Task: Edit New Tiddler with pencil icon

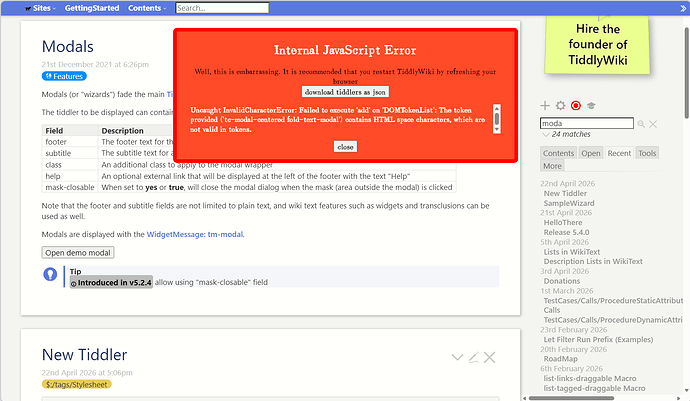Action: [474, 357]
